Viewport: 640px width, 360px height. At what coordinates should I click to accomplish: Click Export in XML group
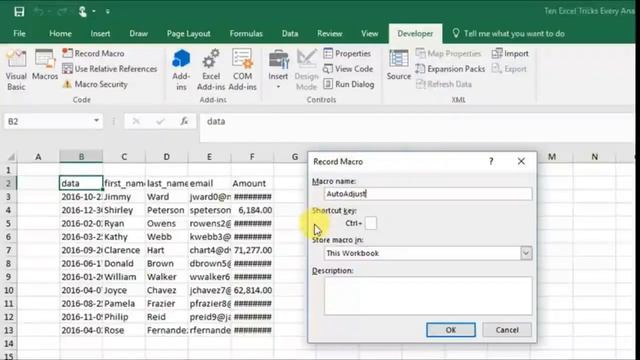(x=509, y=69)
